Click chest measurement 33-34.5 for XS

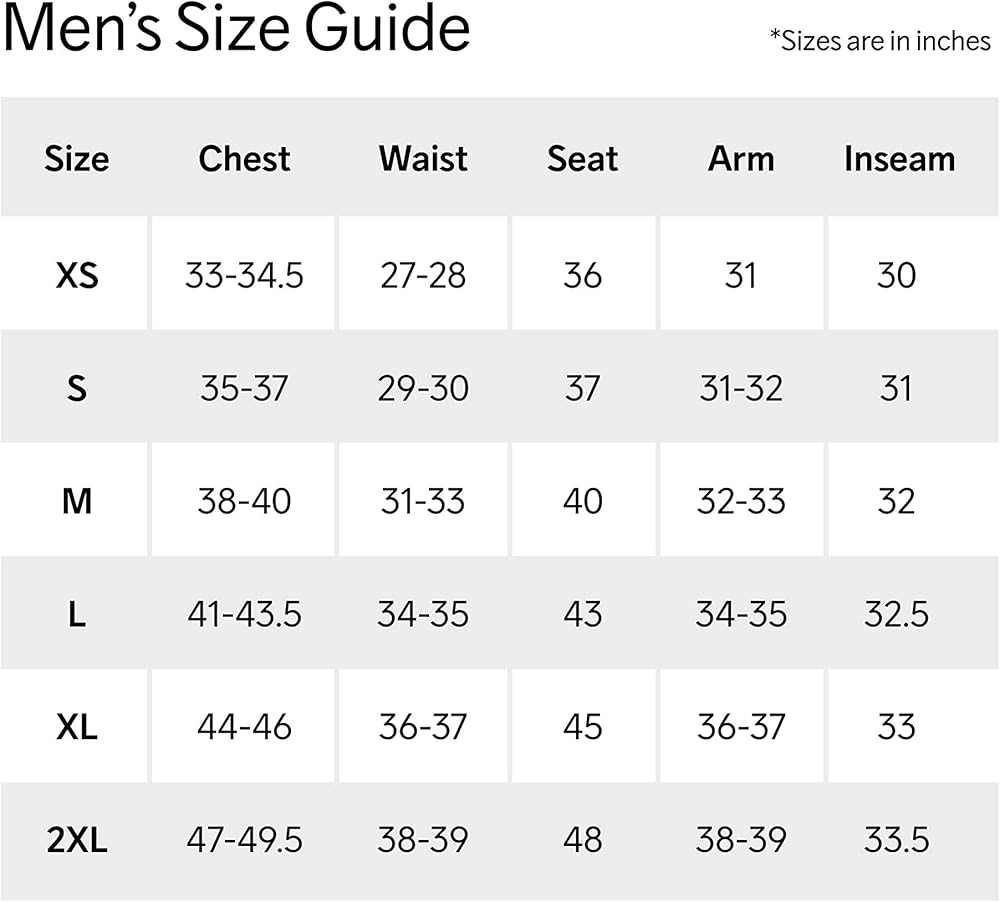[x=244, y=275]
